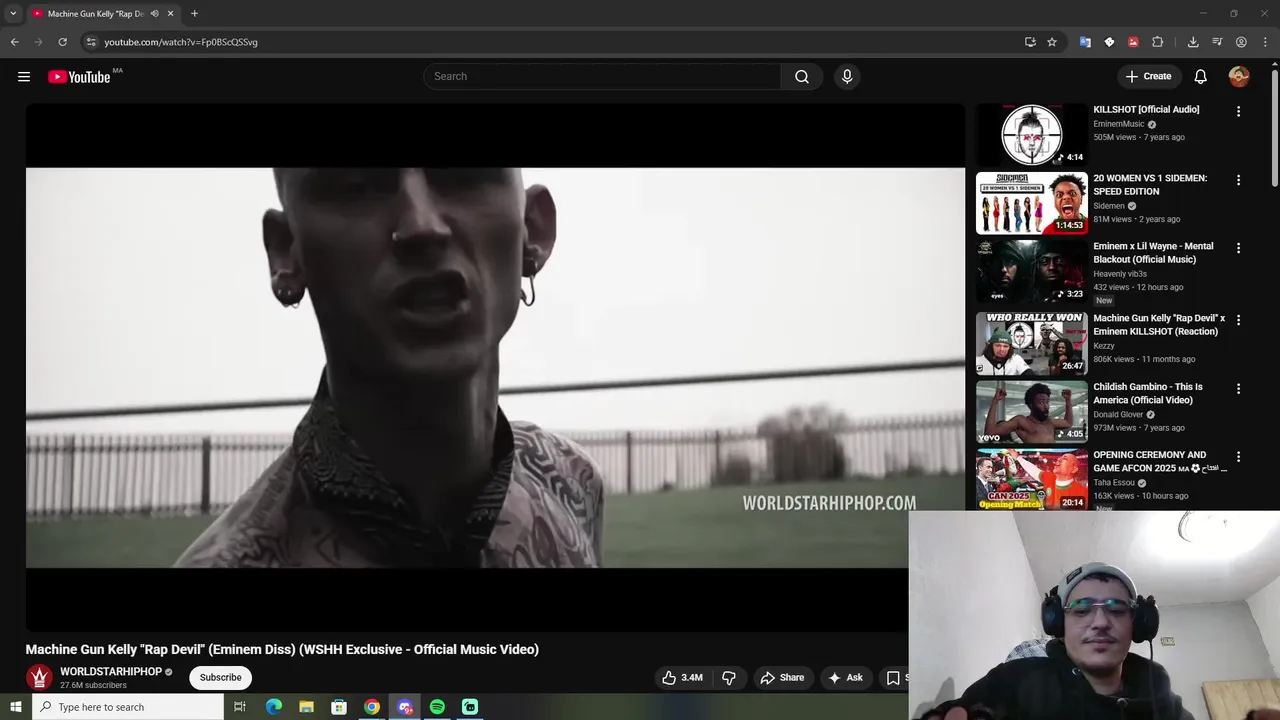Open Windows Start menu
This screenshot has height=720, width=1280.
pyautogui.click(x=15, y=707)
